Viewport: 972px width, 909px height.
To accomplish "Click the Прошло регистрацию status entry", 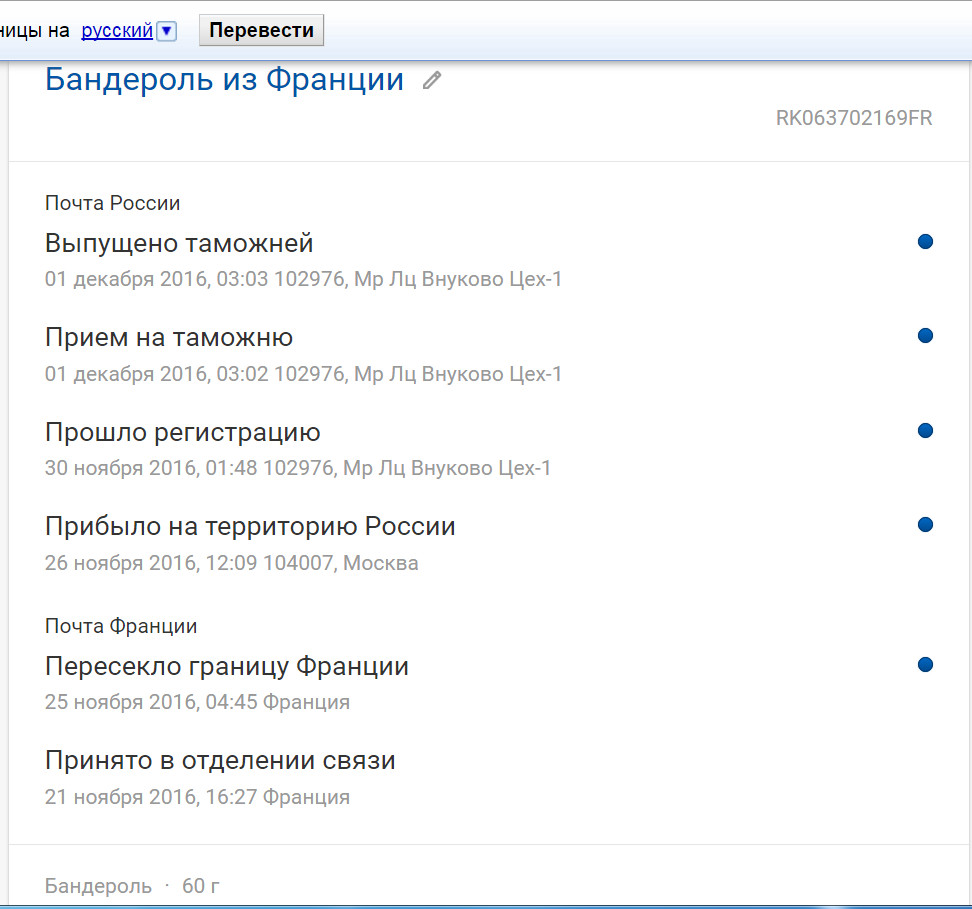I will (182, 432).
